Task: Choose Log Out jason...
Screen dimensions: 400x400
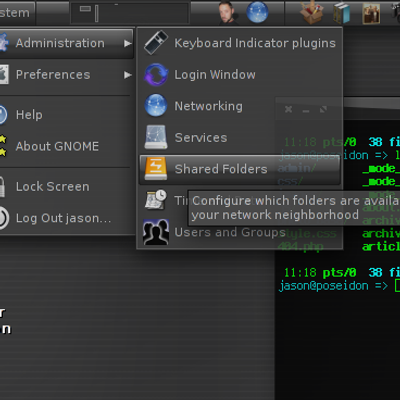Action: [66, 218]
